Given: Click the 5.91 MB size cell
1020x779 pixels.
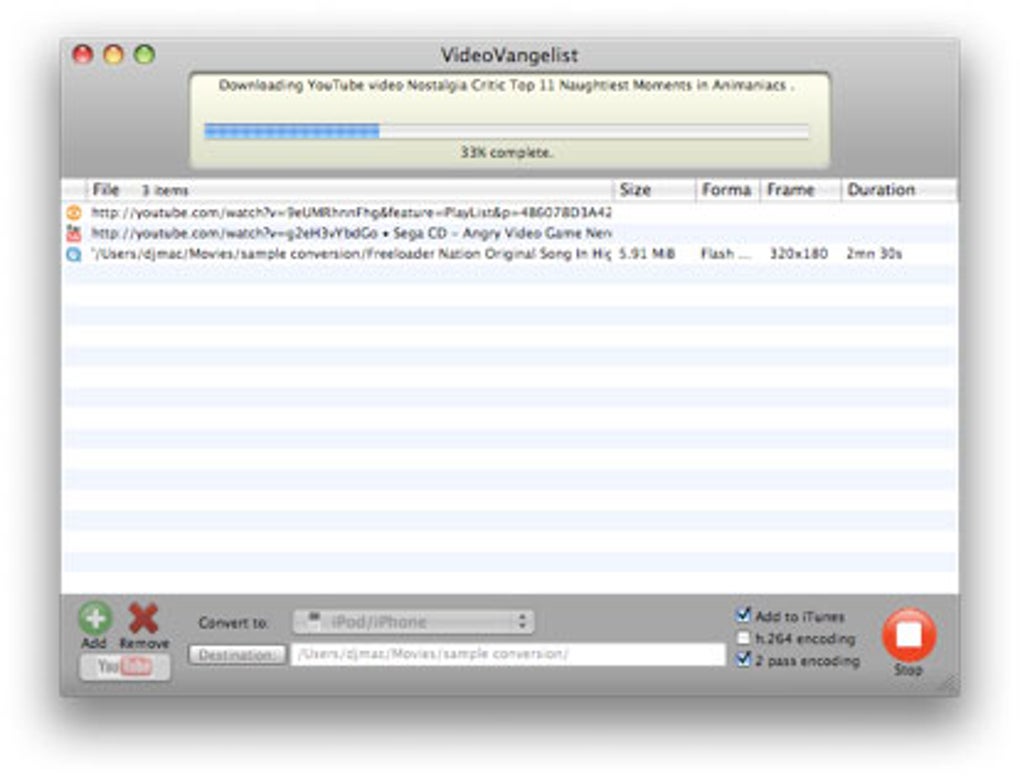Looking at the screenshot, I should tap(647, 254).
